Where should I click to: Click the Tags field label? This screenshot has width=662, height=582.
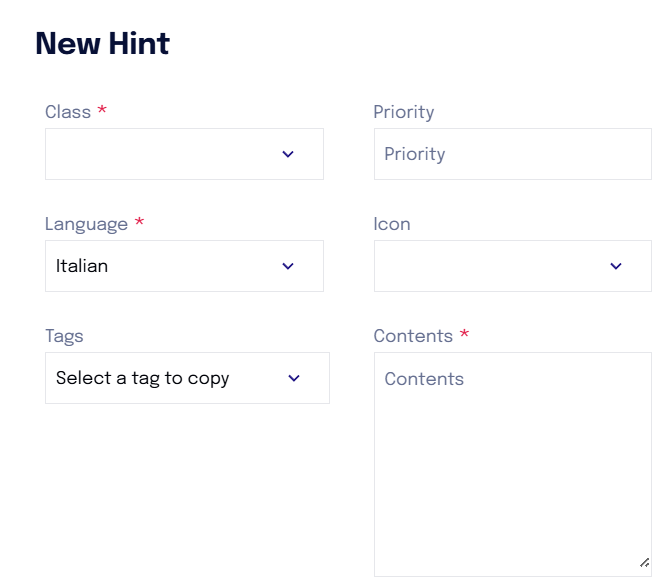pos(64,336)
